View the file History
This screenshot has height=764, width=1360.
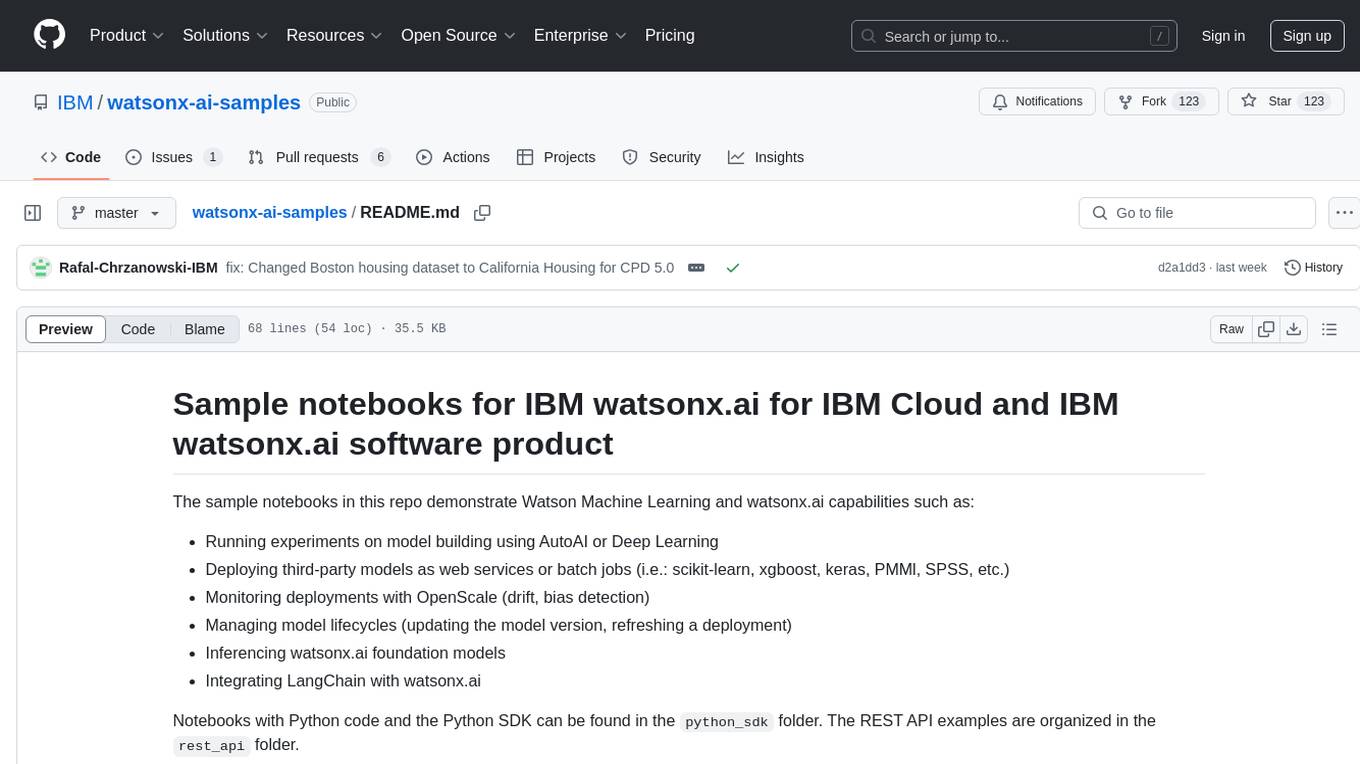pyautogui.click(x=1313, y=268)
